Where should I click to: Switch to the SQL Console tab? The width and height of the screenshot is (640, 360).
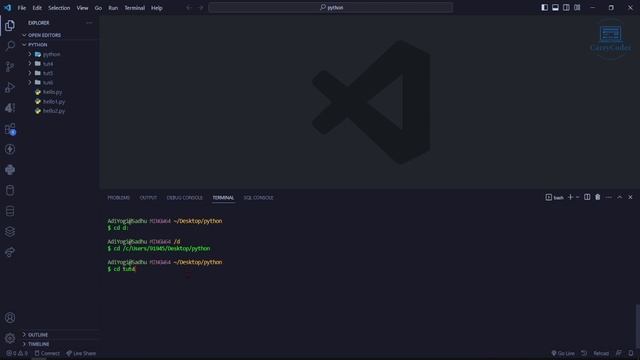pos(258,198)
